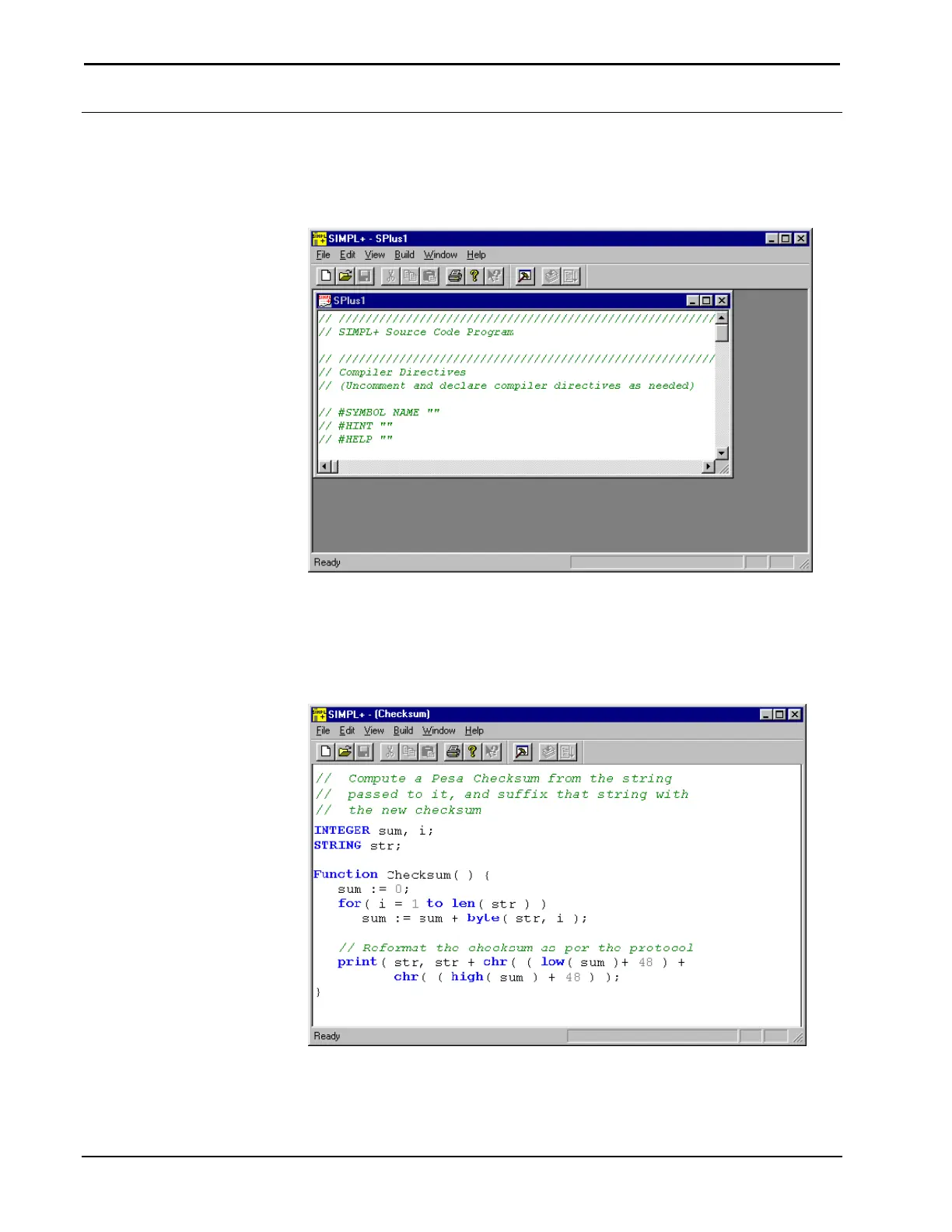Click '#HELP' comment line in SPlus1 editor

tap(355, 439)
